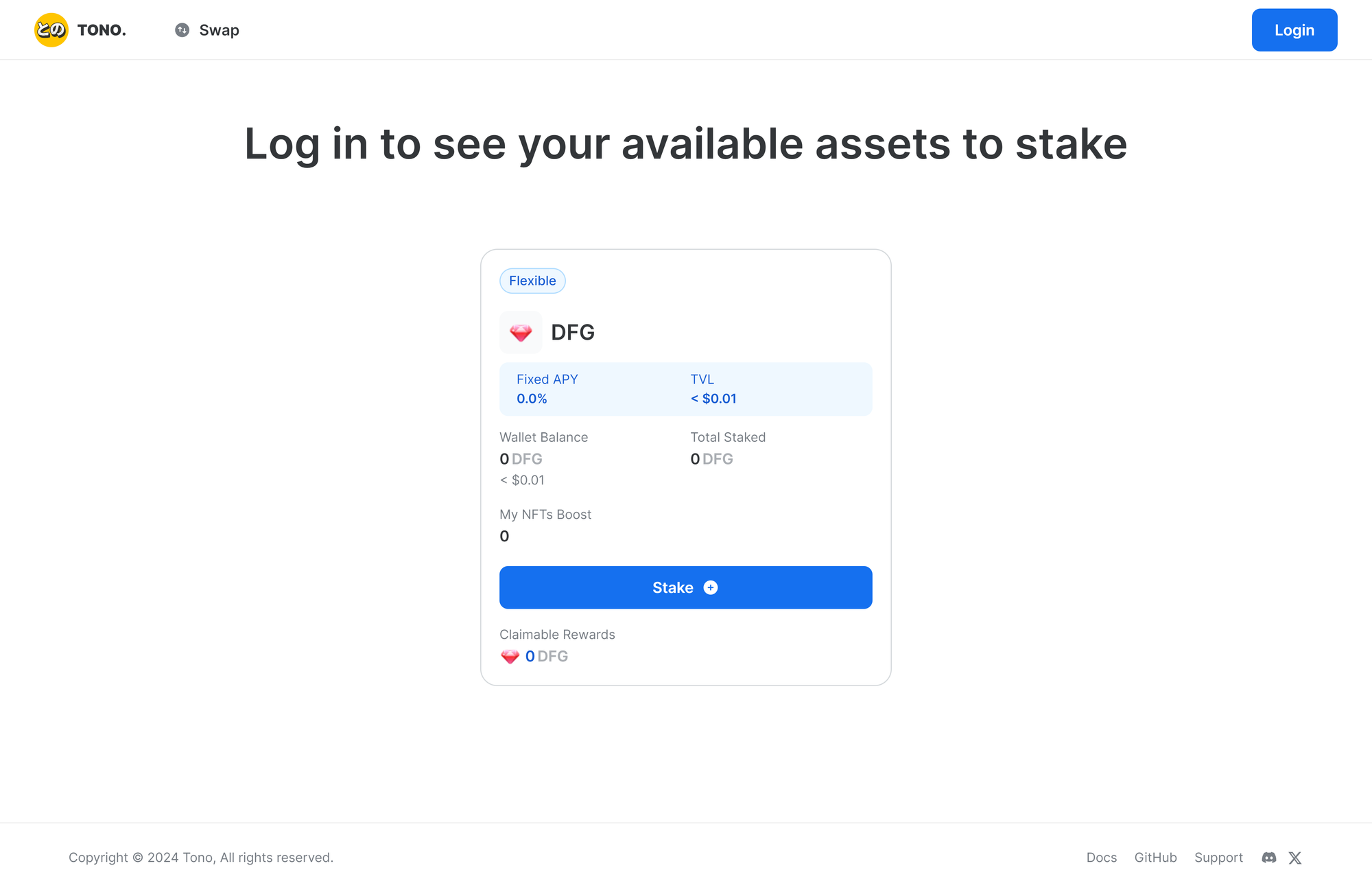This screenshot has height=892, width=1372.
Task: Click the DFG gem token icon
Action: 521,333
